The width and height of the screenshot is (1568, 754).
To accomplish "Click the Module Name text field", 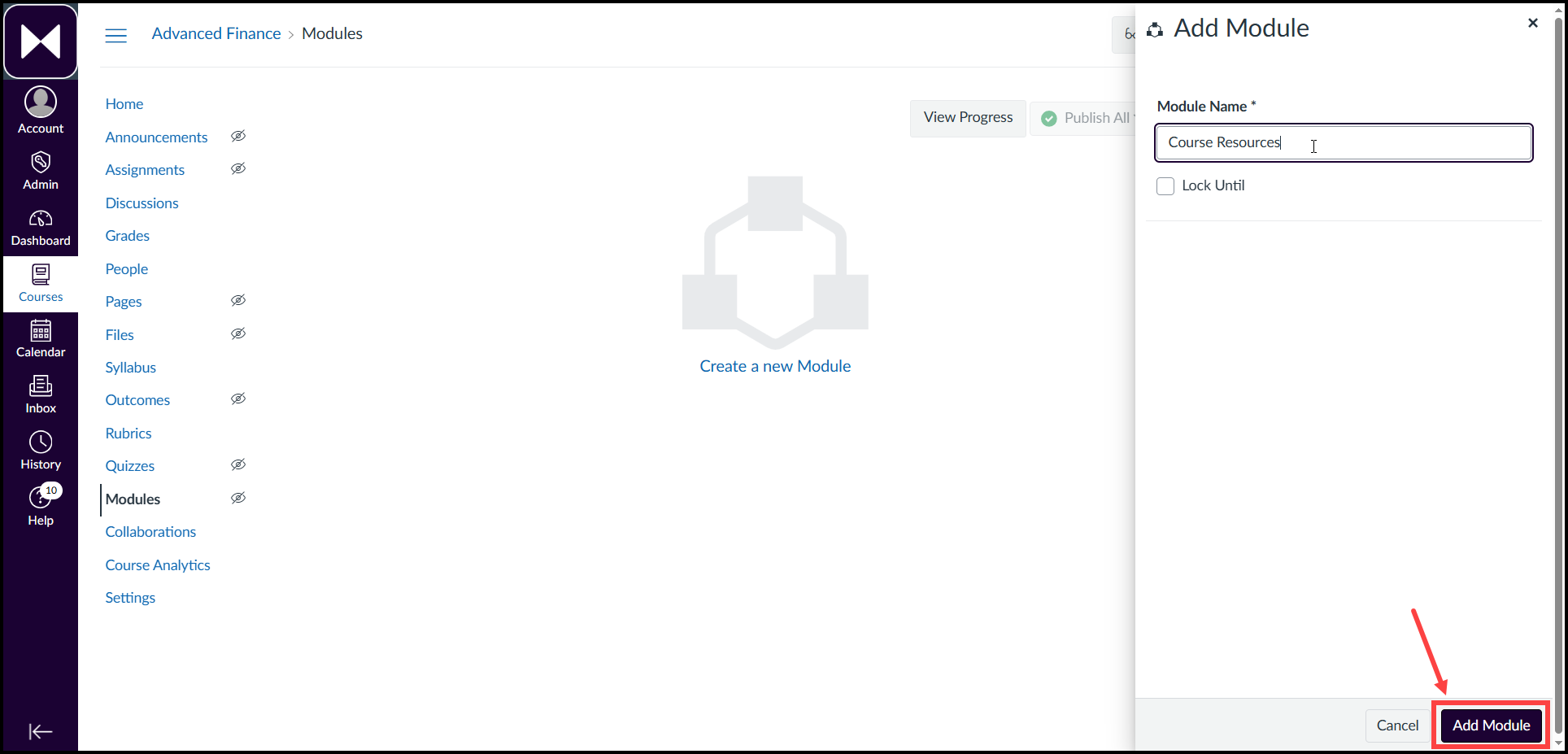I will coord(1344,143).
